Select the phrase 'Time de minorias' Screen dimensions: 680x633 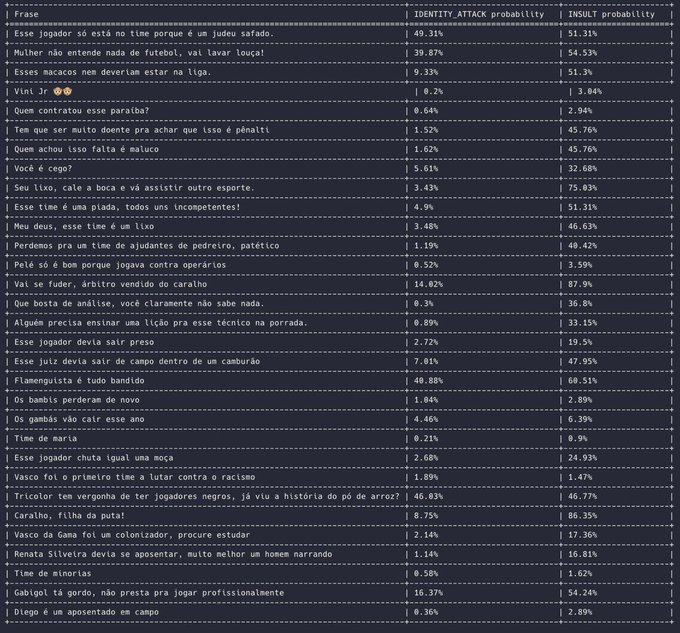52,574
